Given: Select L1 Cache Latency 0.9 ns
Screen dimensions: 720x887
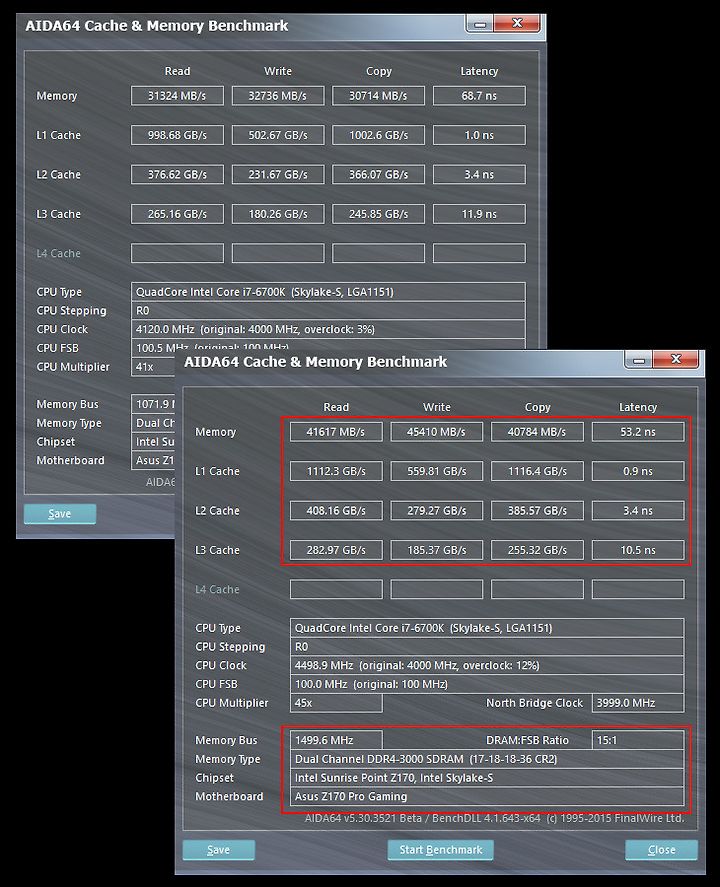Looking at the screenshot, I should pos(638,471).
